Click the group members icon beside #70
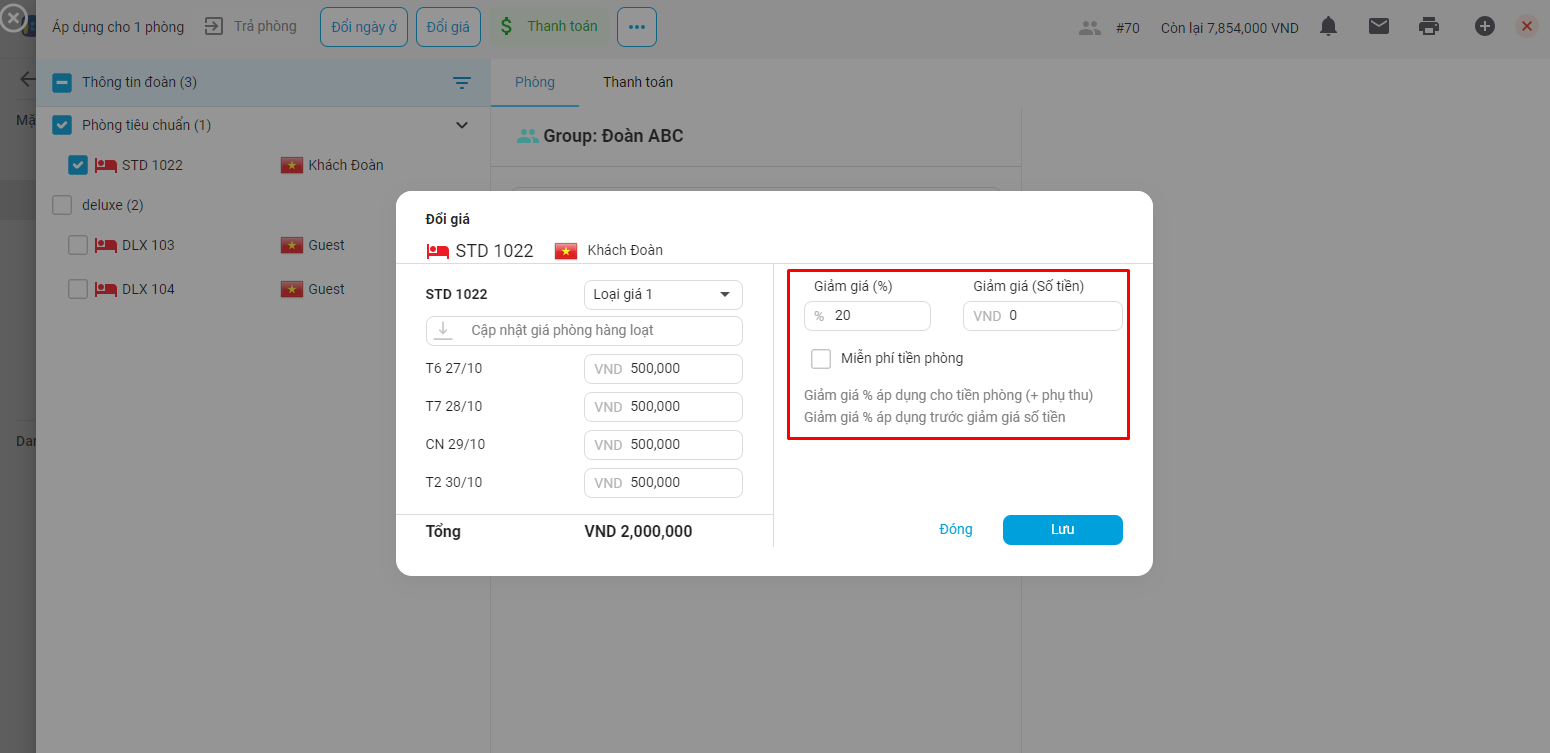 click(x=1090, y=28)
